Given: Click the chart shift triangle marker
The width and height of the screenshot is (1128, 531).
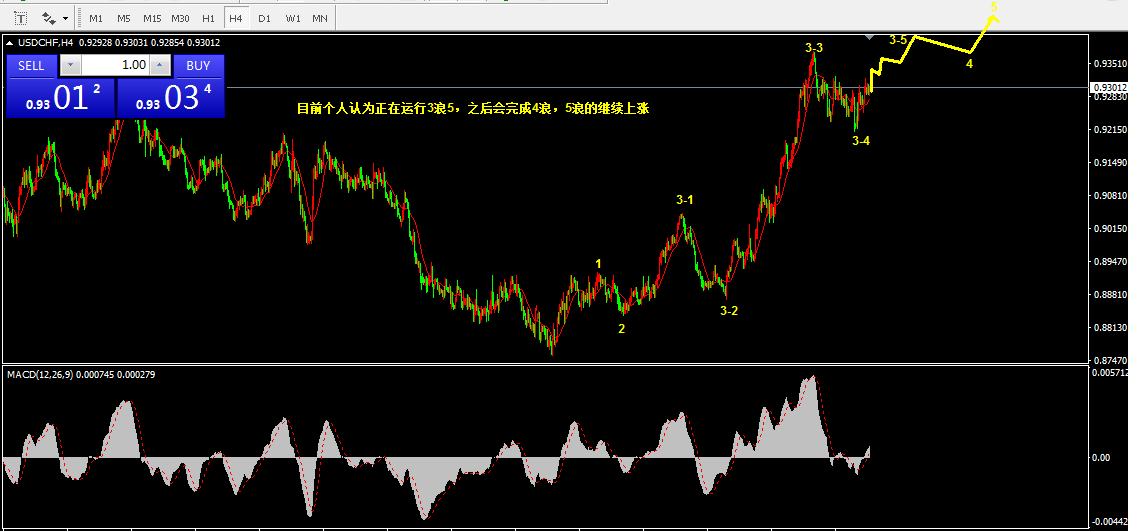Looking at the screenshot, I should click(x=870, y=36).
